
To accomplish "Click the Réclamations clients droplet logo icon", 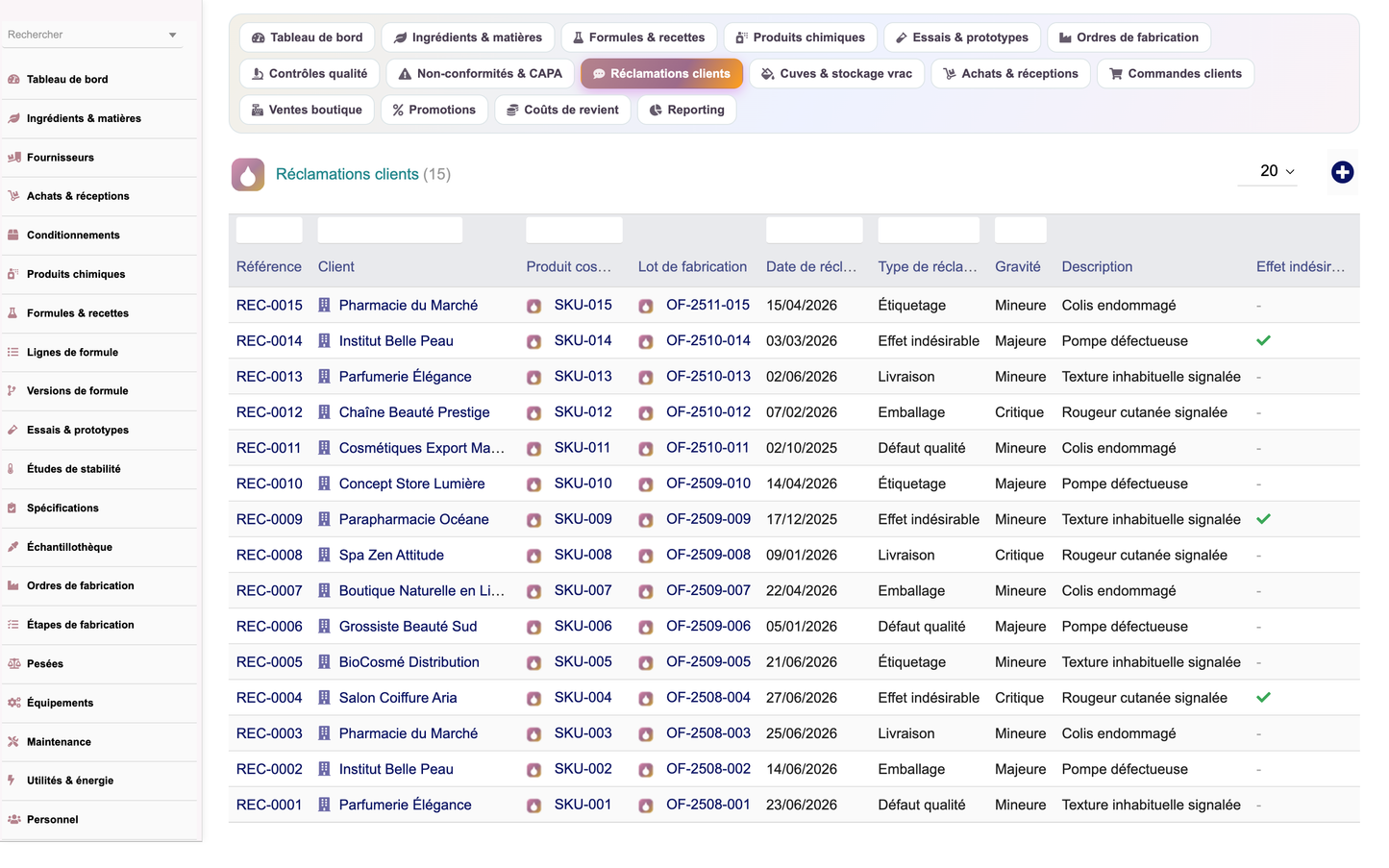I will [x=248, y=174].
